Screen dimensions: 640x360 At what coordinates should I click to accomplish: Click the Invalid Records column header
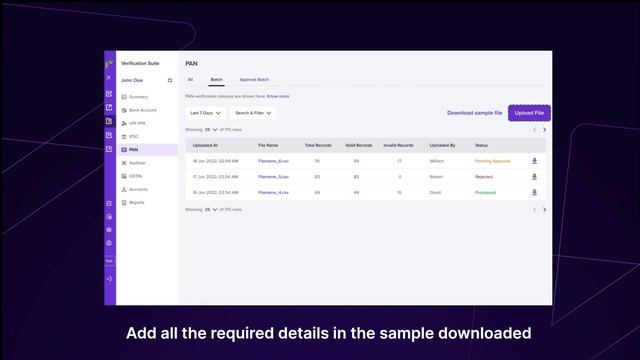click(398, 145)
